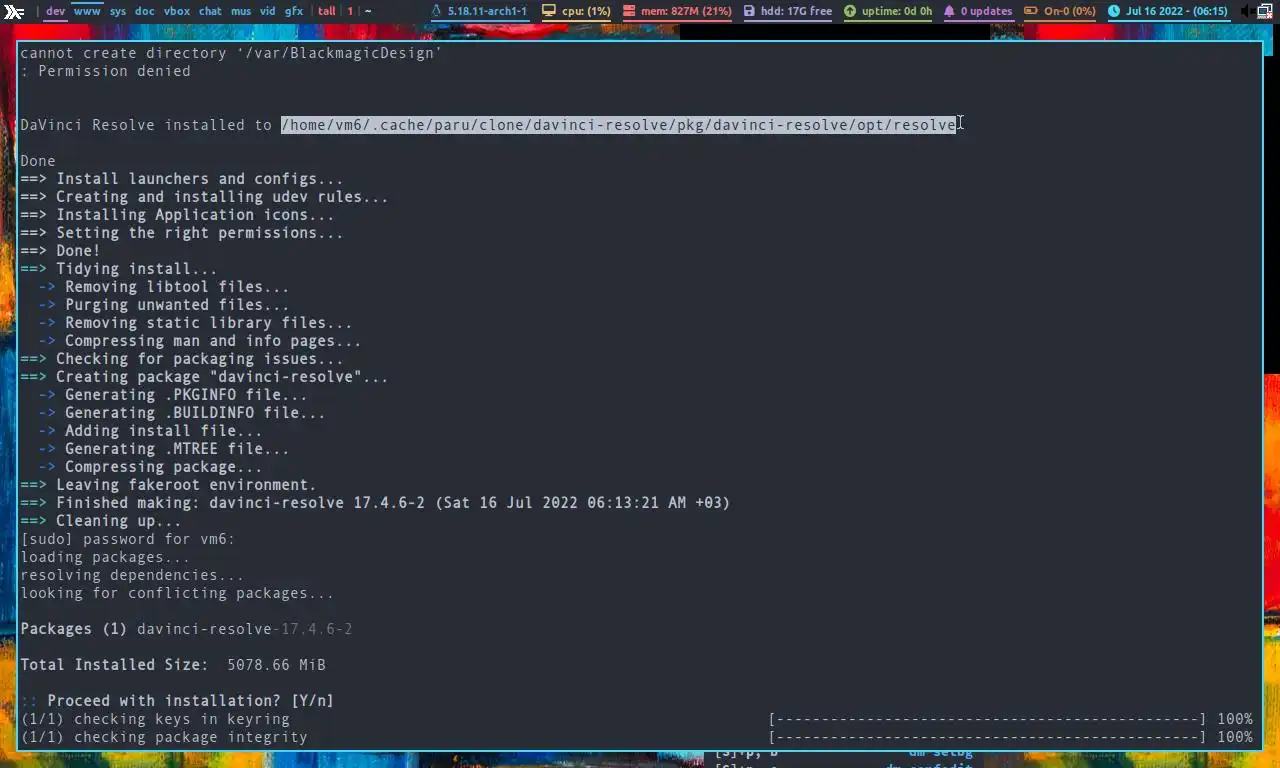
Task: Click the 'Install launchers and configs...' line
Action: (x=182, y=179)
